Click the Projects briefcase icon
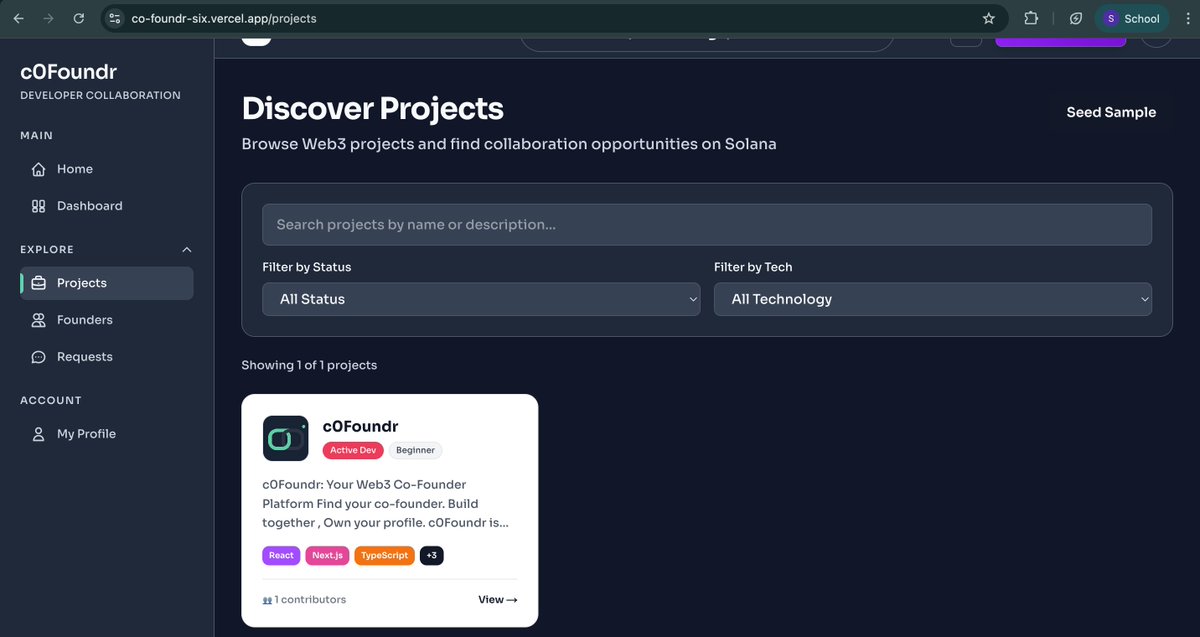This screenshot has height=637, width=1200. point(39,283)
